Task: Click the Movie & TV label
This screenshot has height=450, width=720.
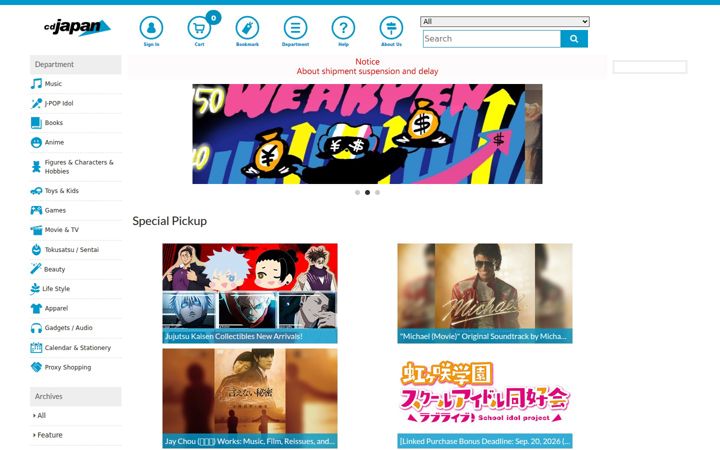Action: coord(62,230)
